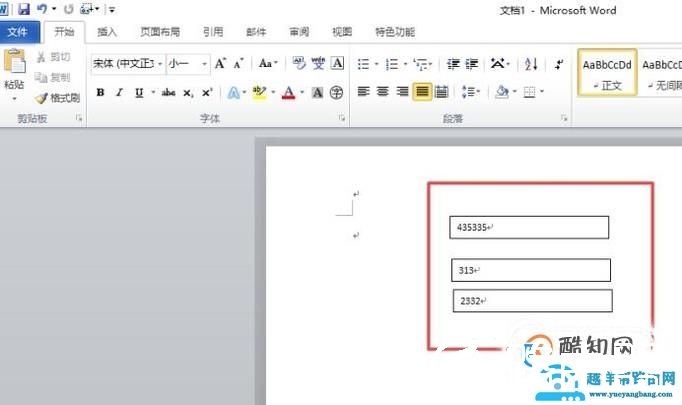Toggle Subscript formatting
This screenshot has height=405, width=682.
click(187, 93)
